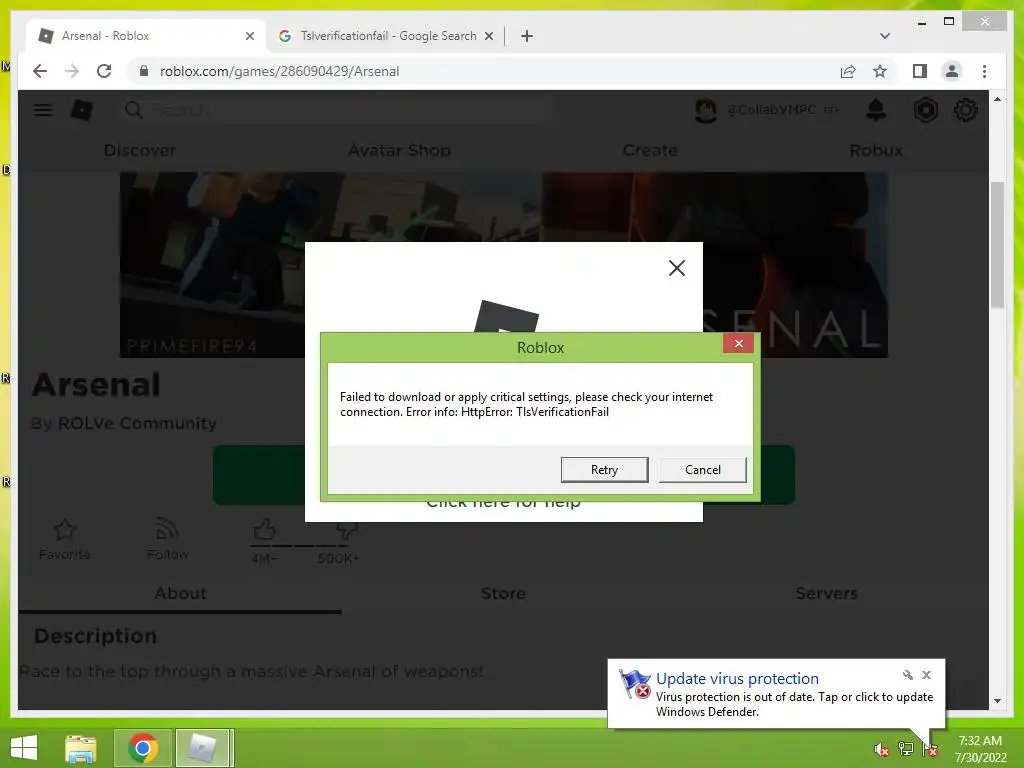Open the Roblox hamburger menu
Image resolution: width=1024 pixels, height=768 pixels.
43,110
